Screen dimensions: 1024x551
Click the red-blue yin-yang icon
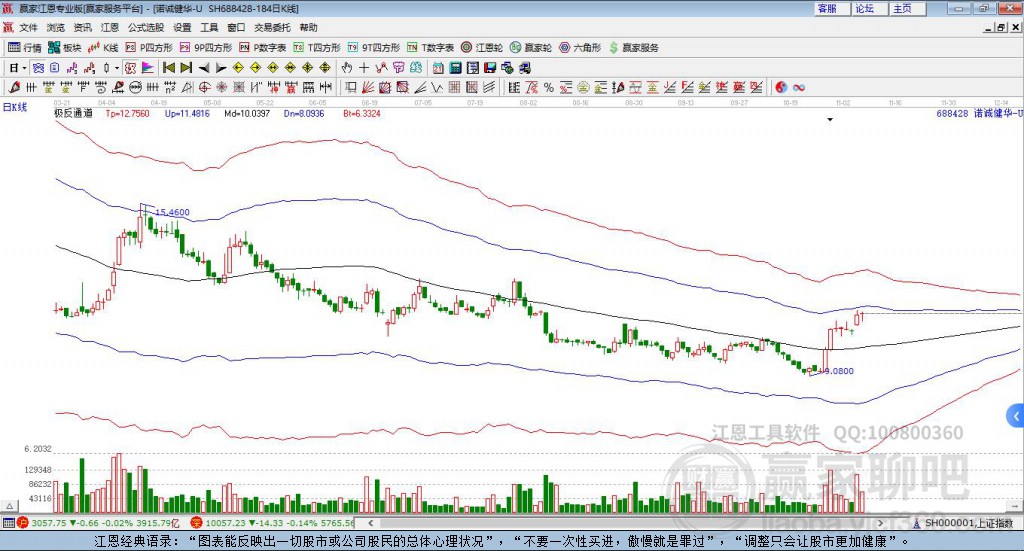(780, 87)
